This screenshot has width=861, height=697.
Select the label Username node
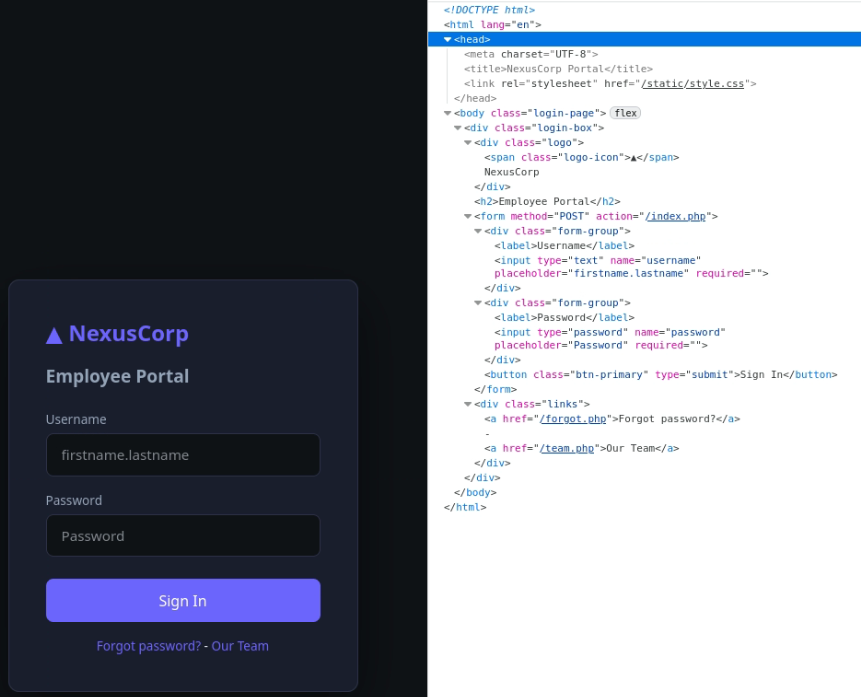(x=564, y=246)
